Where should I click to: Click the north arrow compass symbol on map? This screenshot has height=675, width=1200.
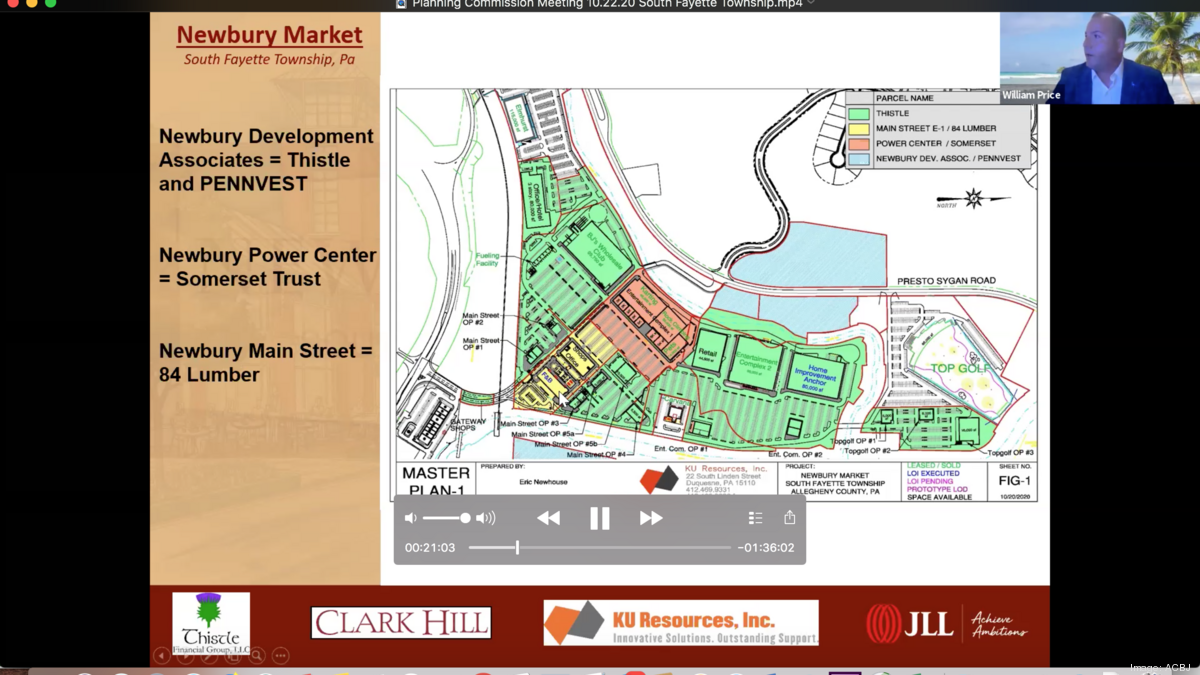click(x=972, y=197)
